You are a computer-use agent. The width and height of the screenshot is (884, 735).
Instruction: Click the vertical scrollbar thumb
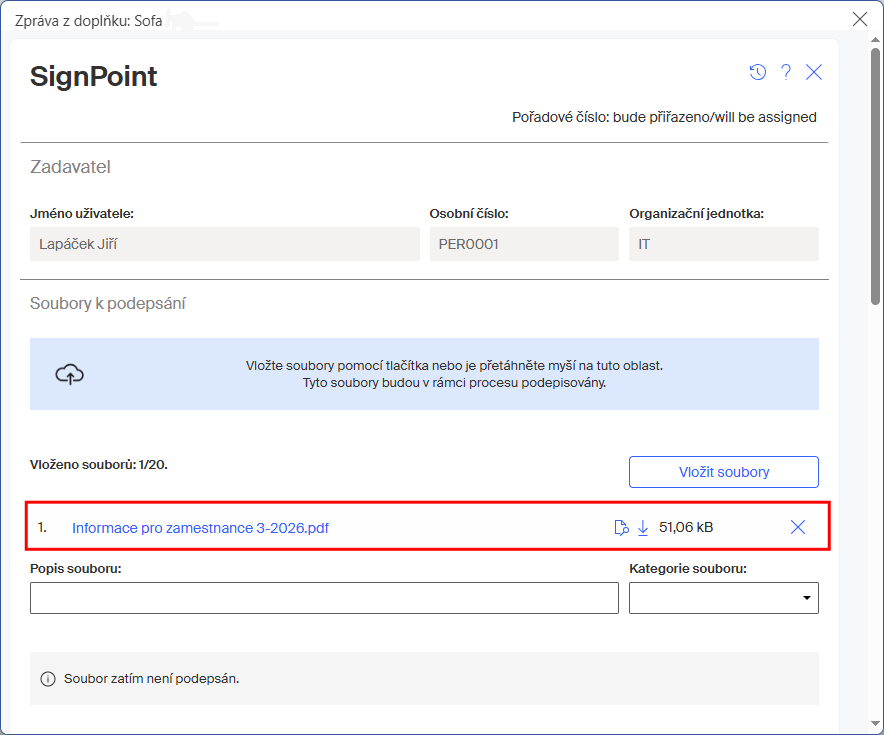click(x=875, y=176)
